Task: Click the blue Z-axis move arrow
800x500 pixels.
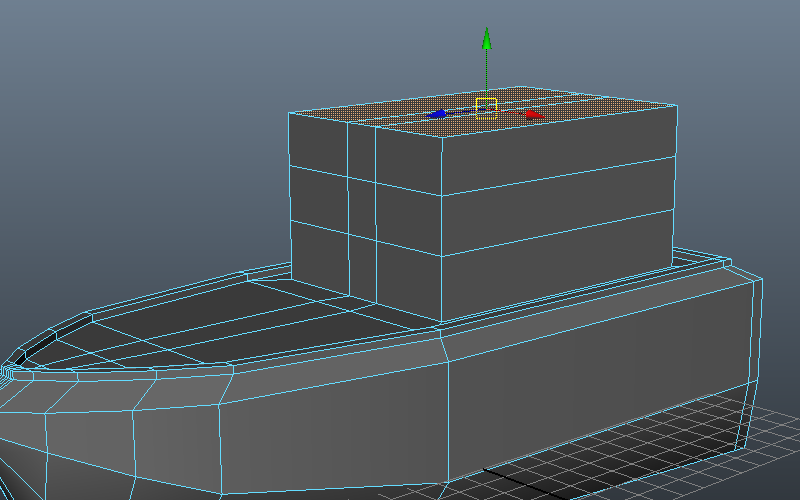Action: tap(436, 115)
